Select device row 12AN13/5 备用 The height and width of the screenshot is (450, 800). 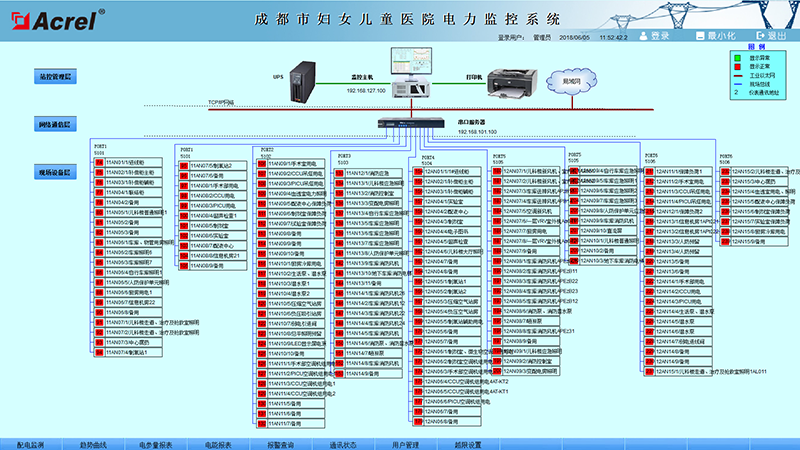pyautogui.click(x=679, y=262)
